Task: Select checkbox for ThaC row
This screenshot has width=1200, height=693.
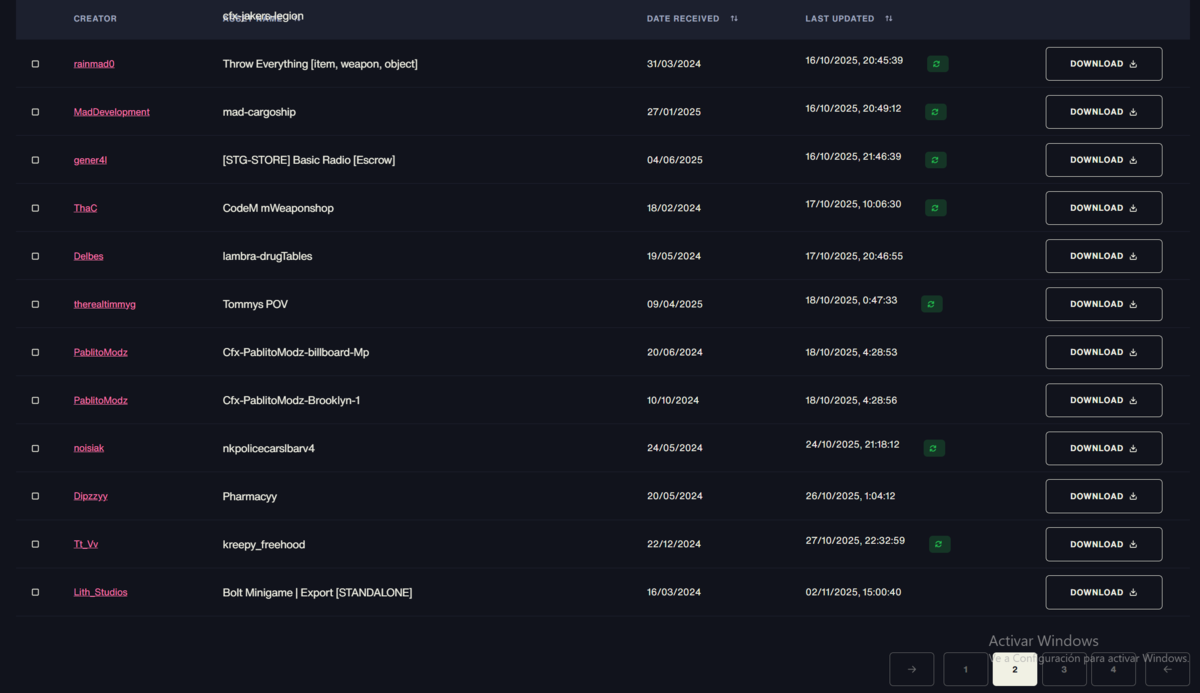Action: click(35, 208)
